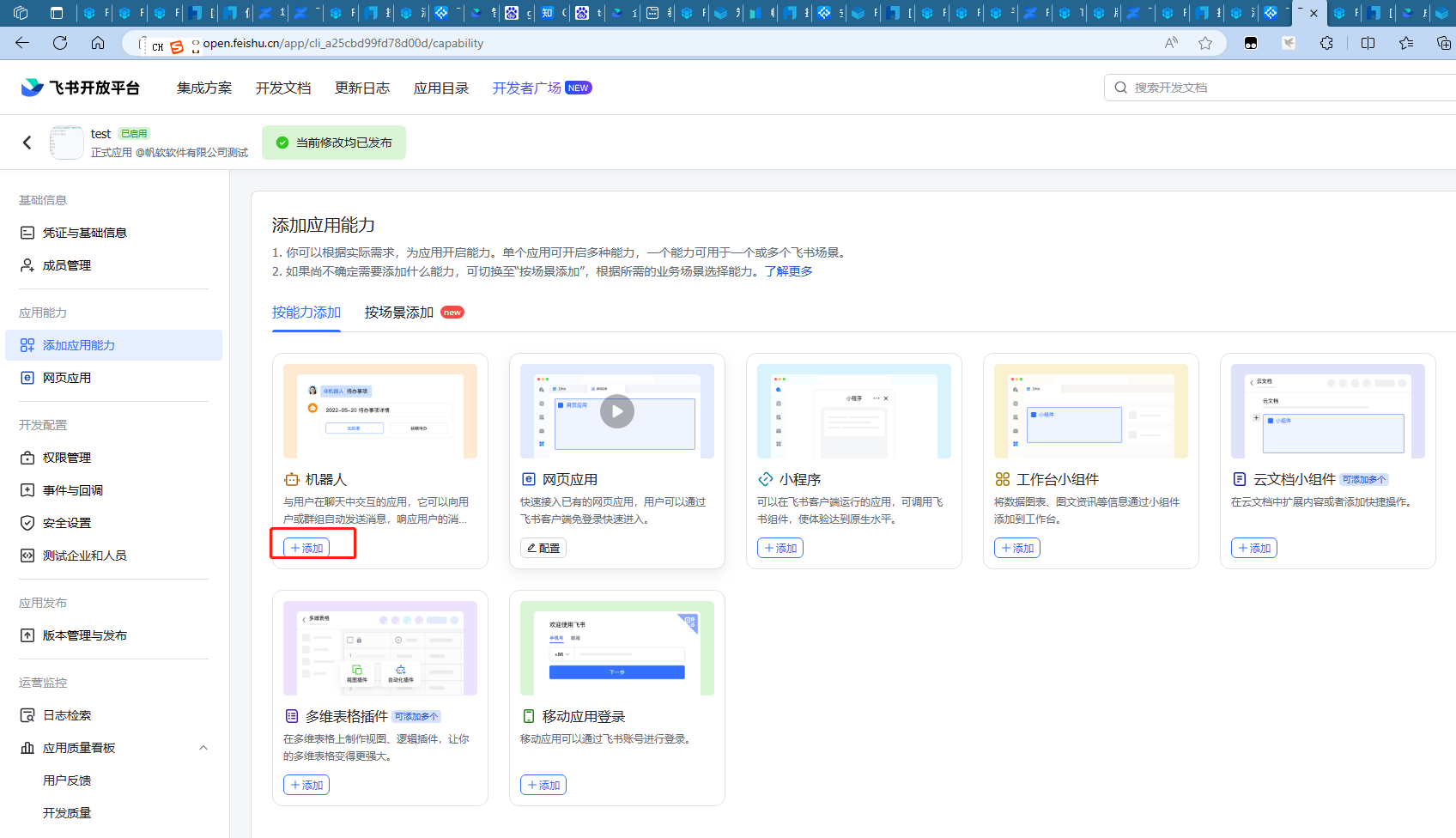Click 日志检索 search-log icon
Screen dimensions: 1456x838
(27, 715)
